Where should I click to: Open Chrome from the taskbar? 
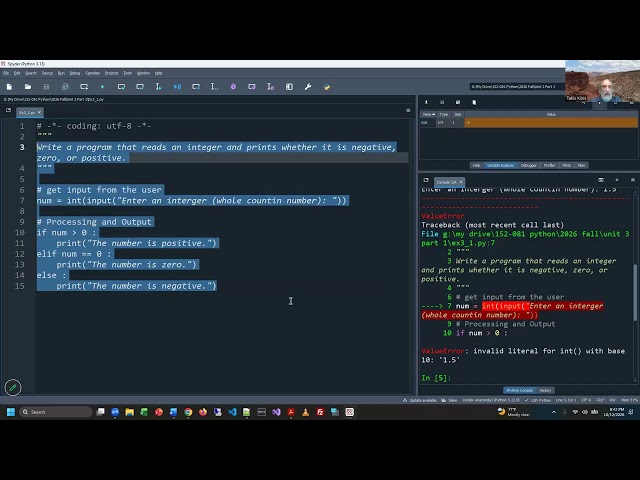[x=188, y=412]
